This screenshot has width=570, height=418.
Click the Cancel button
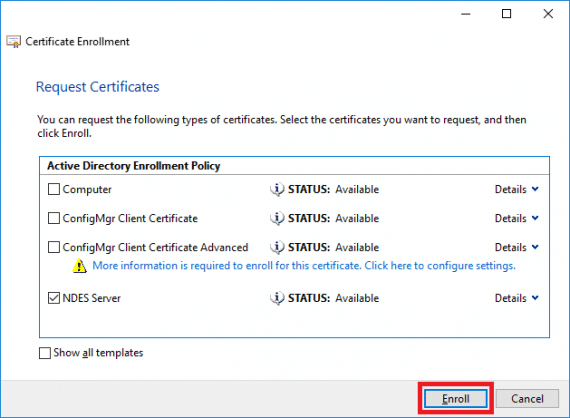527,399
